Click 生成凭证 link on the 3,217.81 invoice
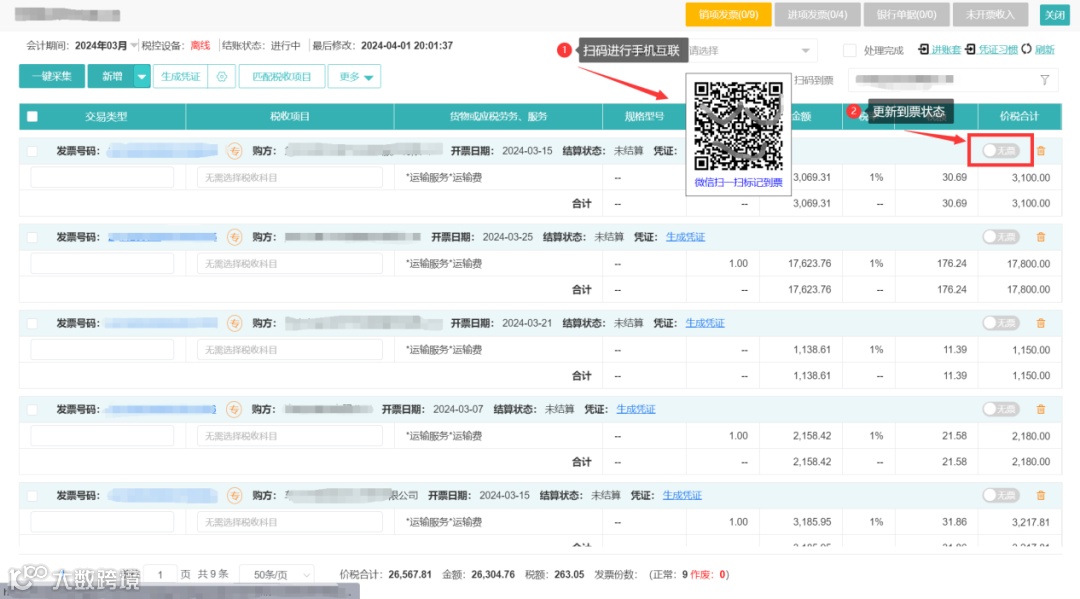1080x599 pixels. tap(682, 495)
